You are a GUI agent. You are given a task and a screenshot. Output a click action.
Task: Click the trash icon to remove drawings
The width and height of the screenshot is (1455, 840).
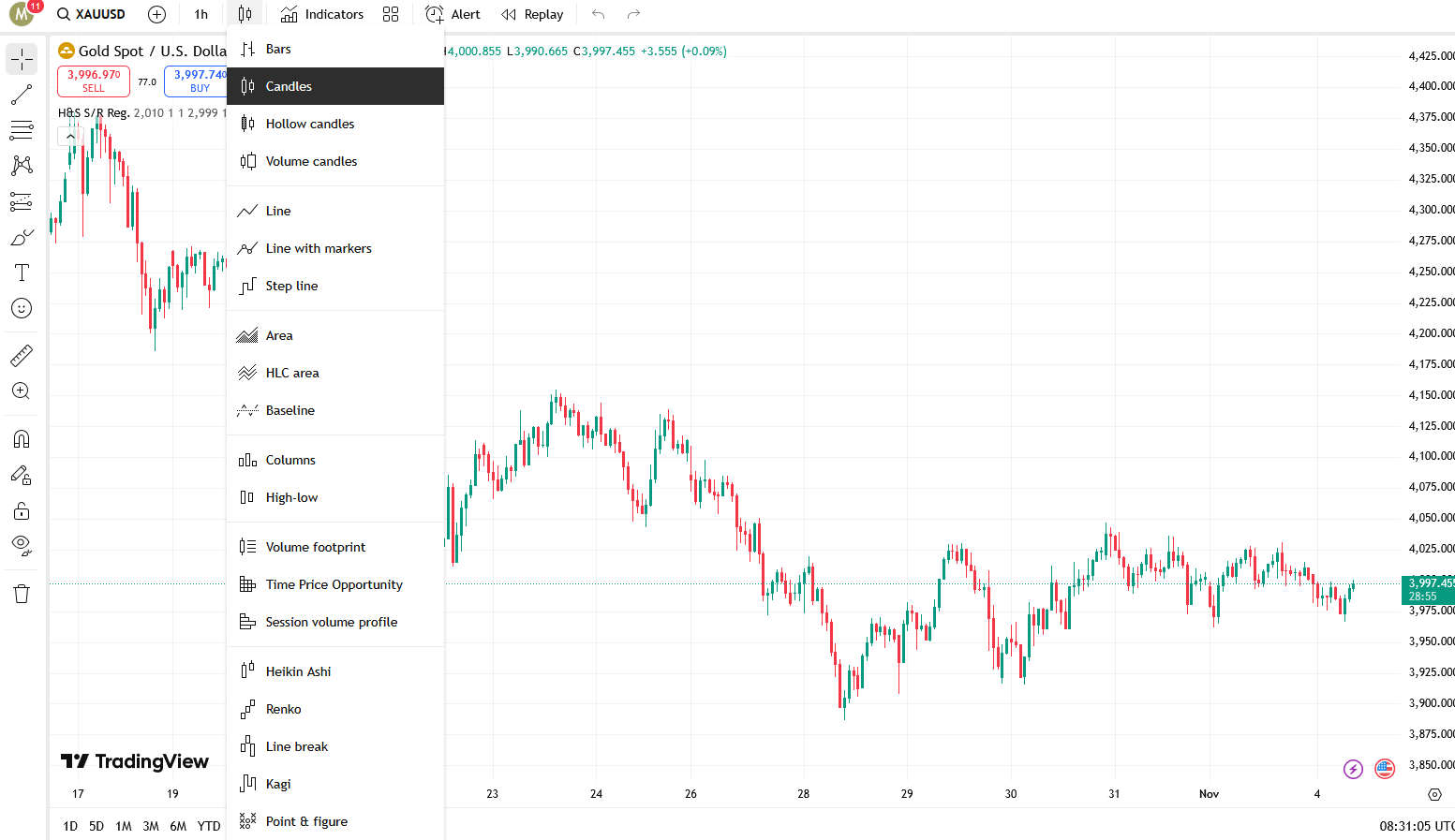coord(22,594)
